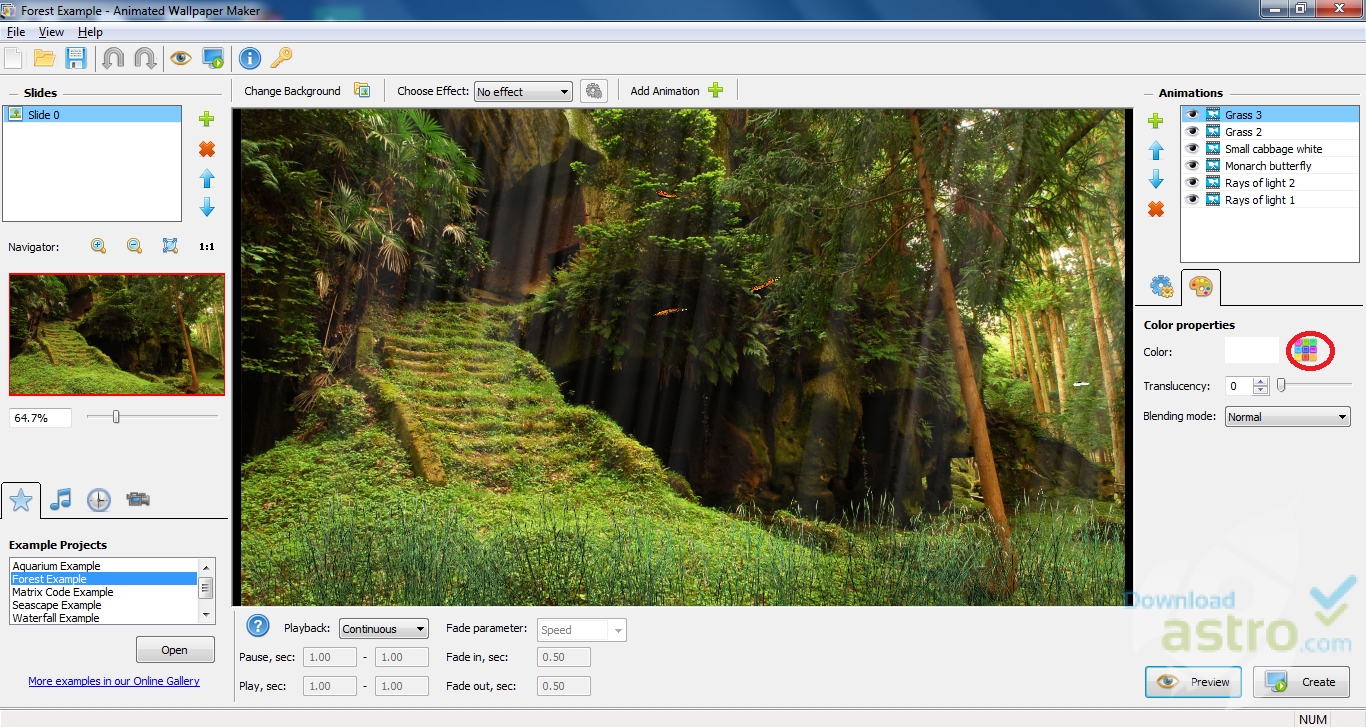Screen dimensions: 1366x728
Task: Delete slide using the orange X icon
Action: (x=207, y=149)
